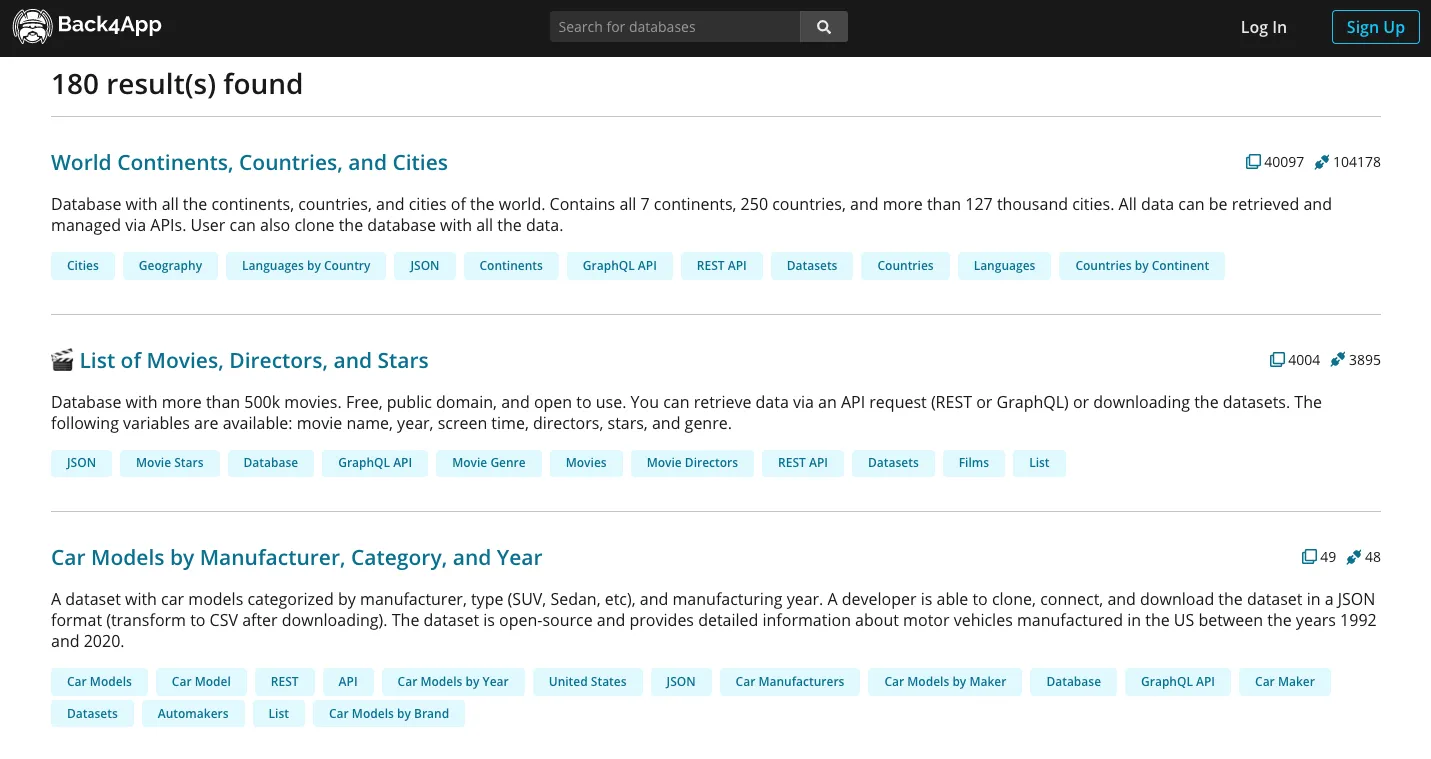Click the magnifying glass search button
The width and height of the screenshot is (1431, 759).
click(823, 27)
